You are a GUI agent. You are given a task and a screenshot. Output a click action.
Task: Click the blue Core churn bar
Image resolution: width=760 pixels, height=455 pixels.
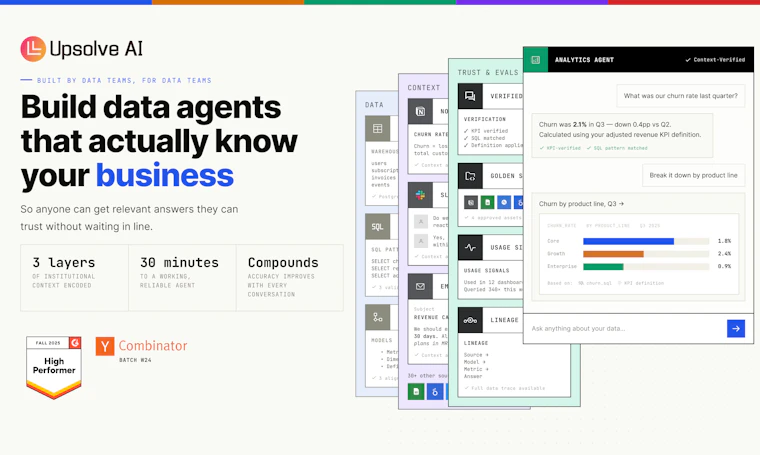click(628, 241)
